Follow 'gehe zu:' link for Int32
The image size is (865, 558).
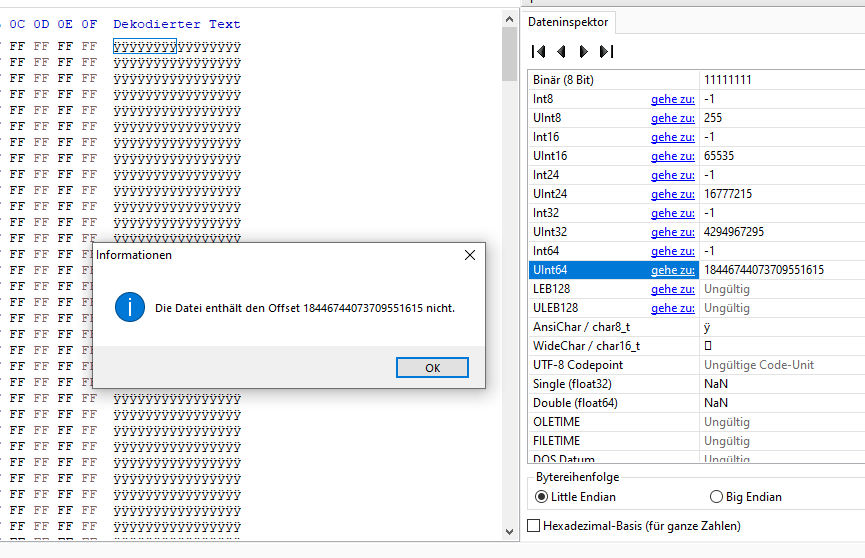pos(672,213)
